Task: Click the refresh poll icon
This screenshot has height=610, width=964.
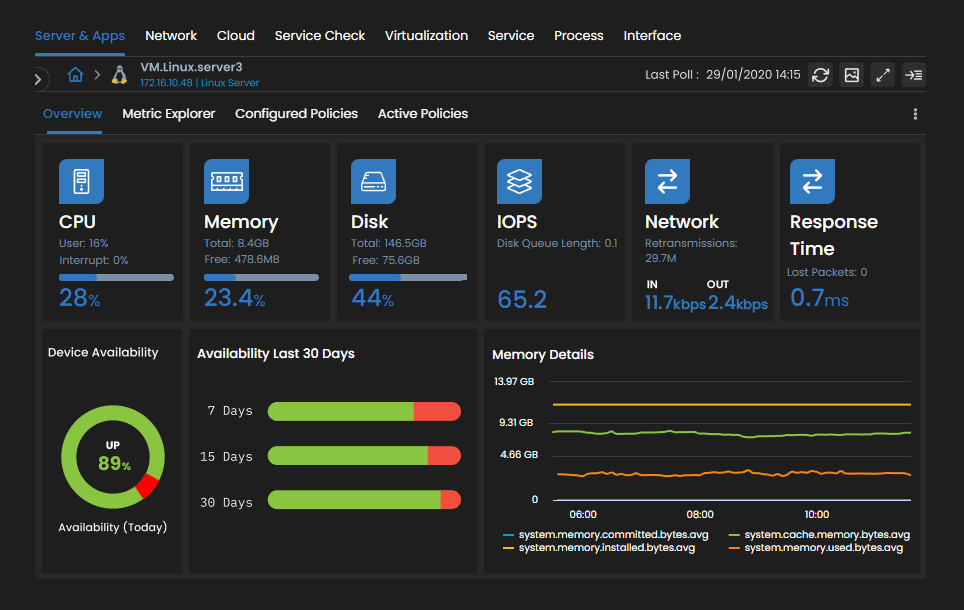Action: [x=820, y=75]
